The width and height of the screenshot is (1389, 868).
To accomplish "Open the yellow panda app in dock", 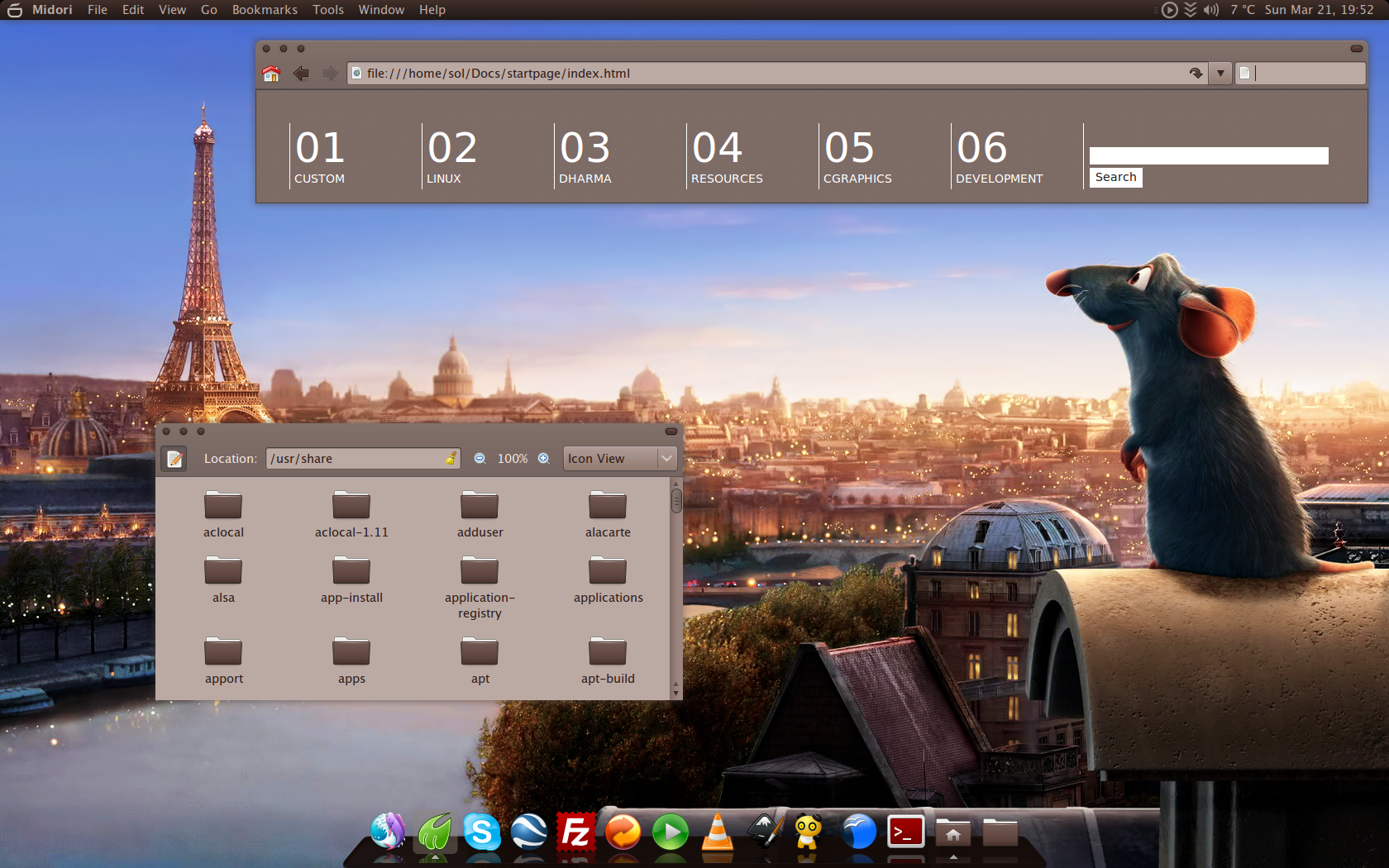I will 809,832.
